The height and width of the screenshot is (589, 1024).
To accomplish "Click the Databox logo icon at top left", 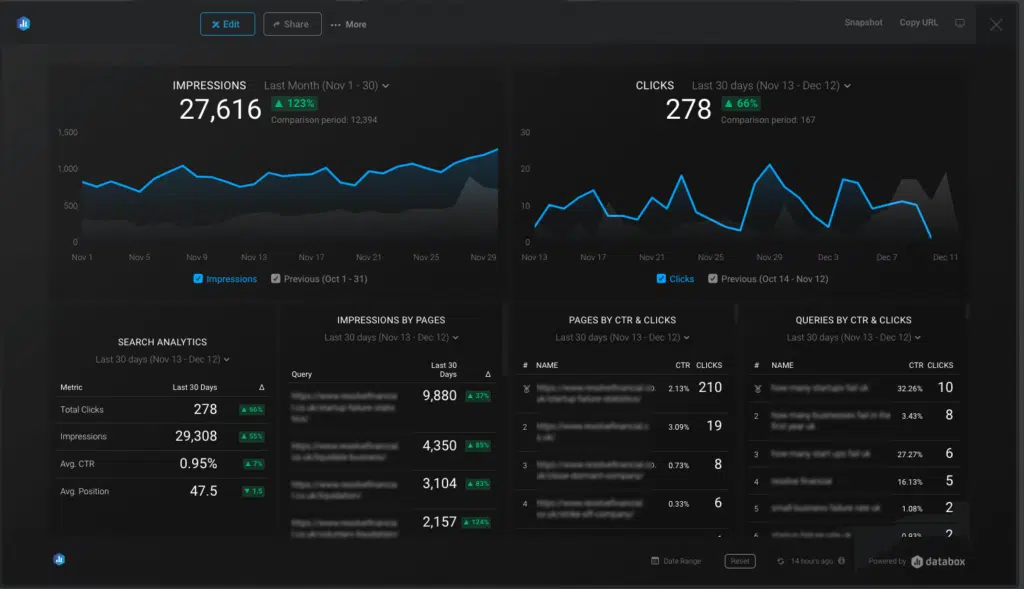I will click(24, 24).
